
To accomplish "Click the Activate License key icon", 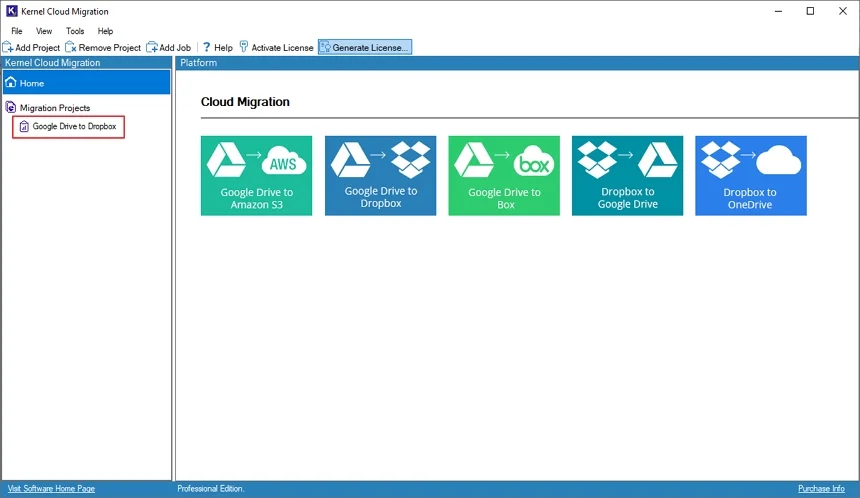I will (x=244, y=47).
